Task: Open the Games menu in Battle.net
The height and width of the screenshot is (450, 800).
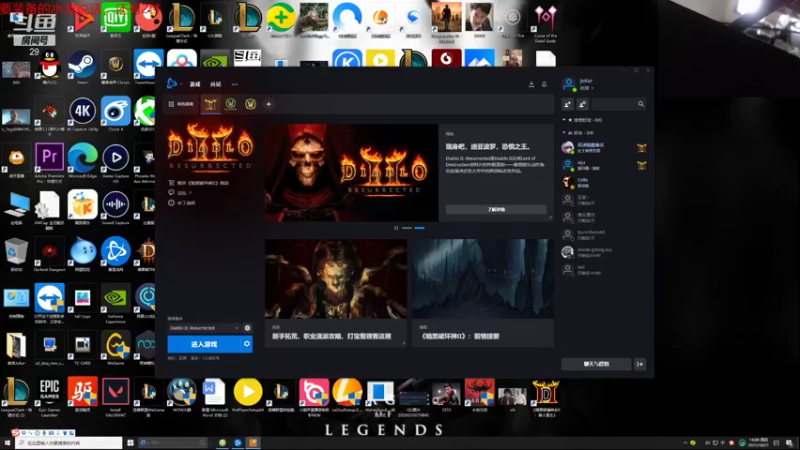Action: coord(195,84)
